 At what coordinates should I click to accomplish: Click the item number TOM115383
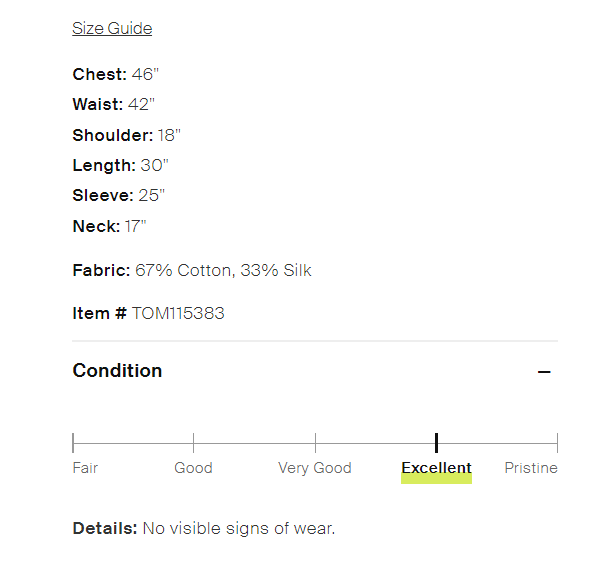[178, 313]
